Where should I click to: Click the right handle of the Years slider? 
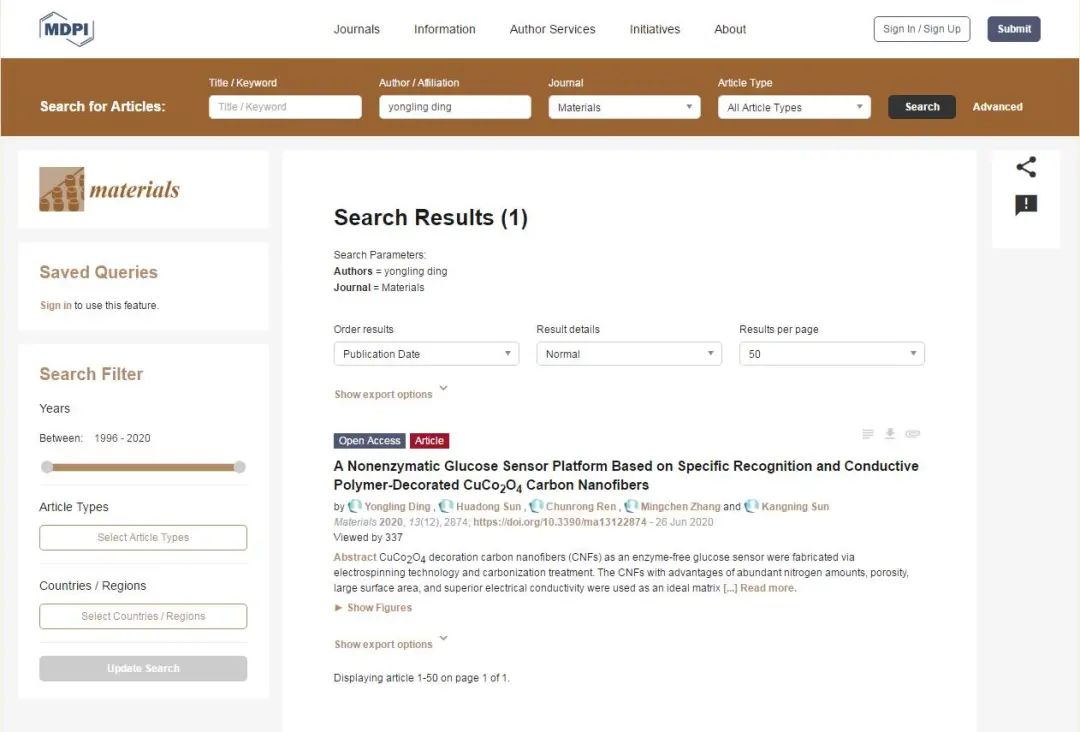pyautogui.click(x=239, y=467)
